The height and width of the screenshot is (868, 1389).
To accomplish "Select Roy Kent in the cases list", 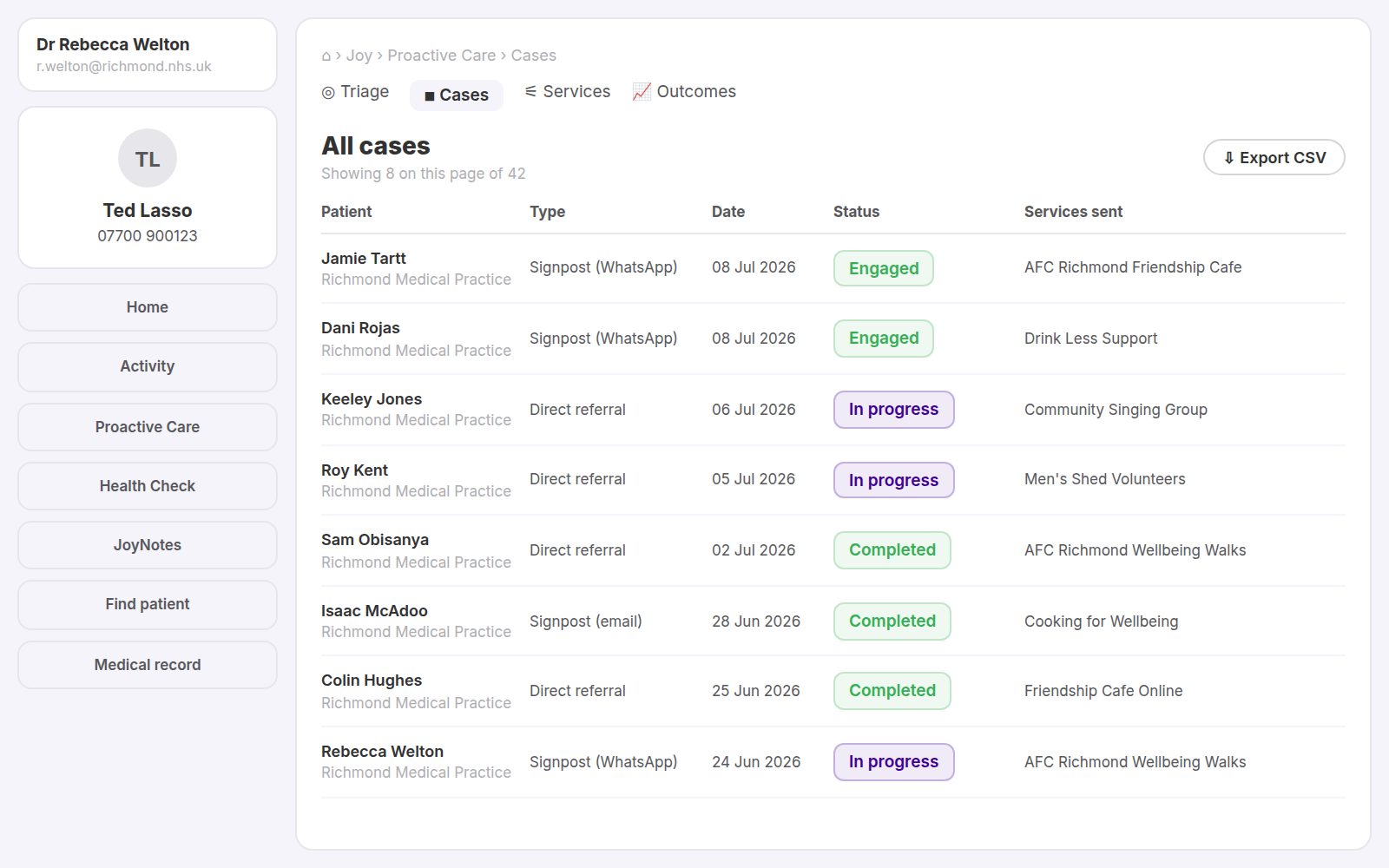I will click(354, 470).
